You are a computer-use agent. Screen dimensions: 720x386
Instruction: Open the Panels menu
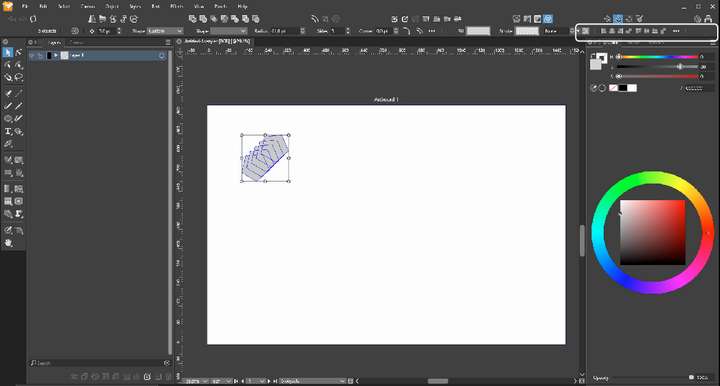[x=220, y=6]
